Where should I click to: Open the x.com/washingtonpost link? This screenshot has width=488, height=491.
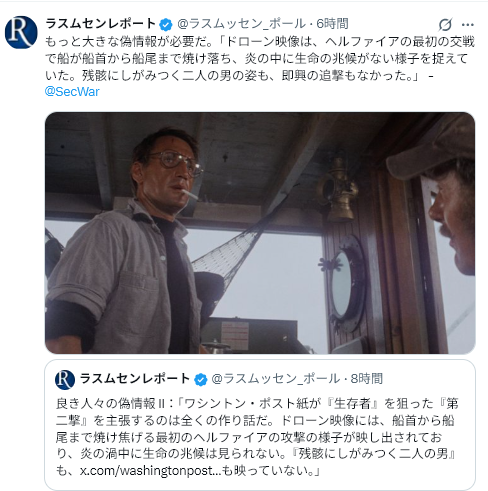pyautogui.click(x=150, y=470)
